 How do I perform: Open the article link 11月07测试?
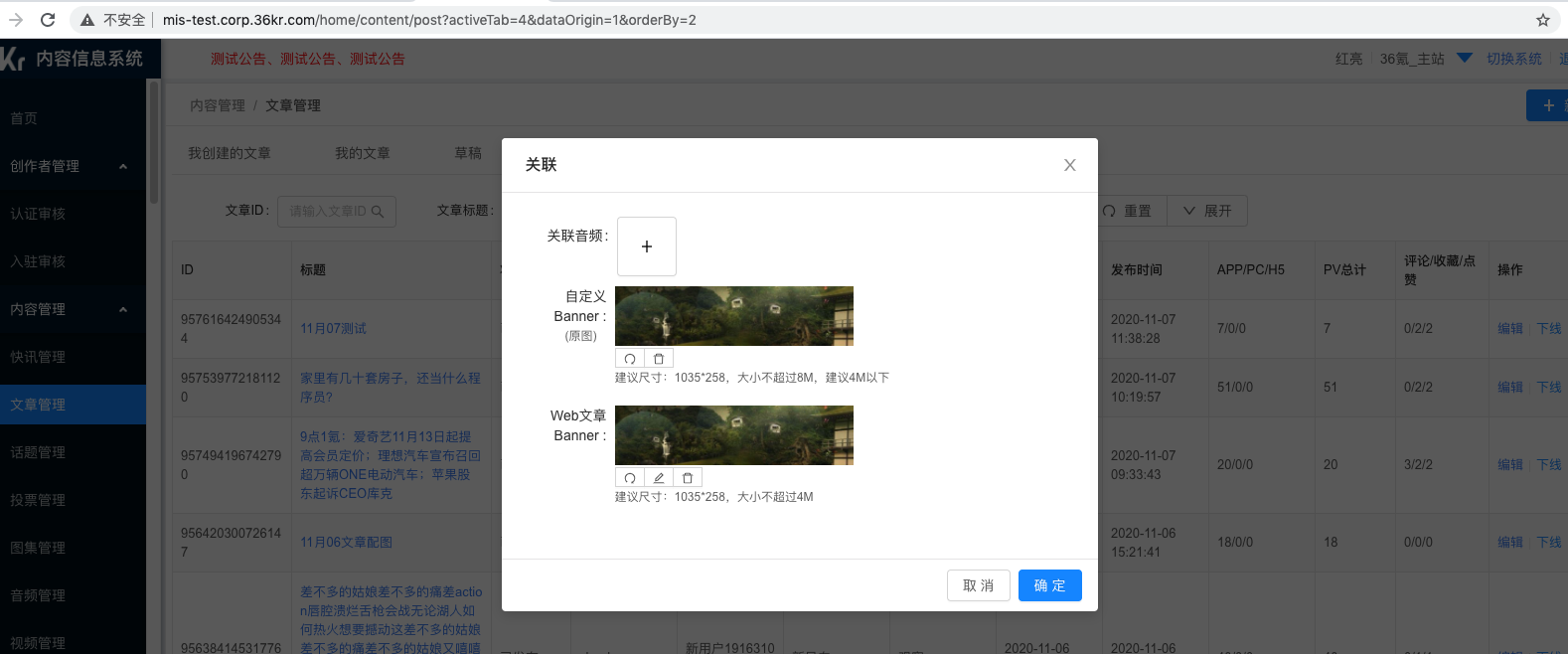[x=333, y=328]
